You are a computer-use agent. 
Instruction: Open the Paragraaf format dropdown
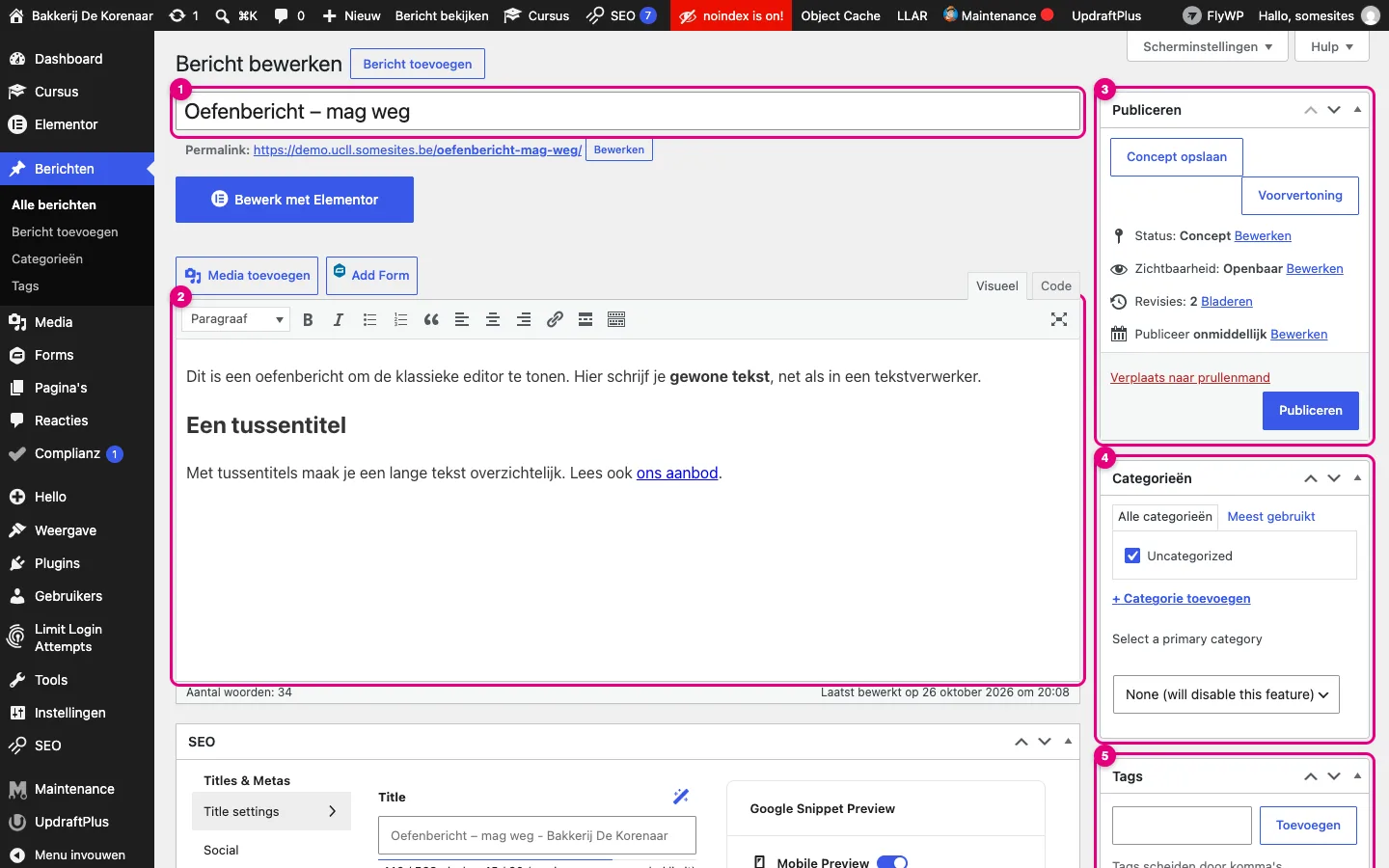[x=236, y=319]
